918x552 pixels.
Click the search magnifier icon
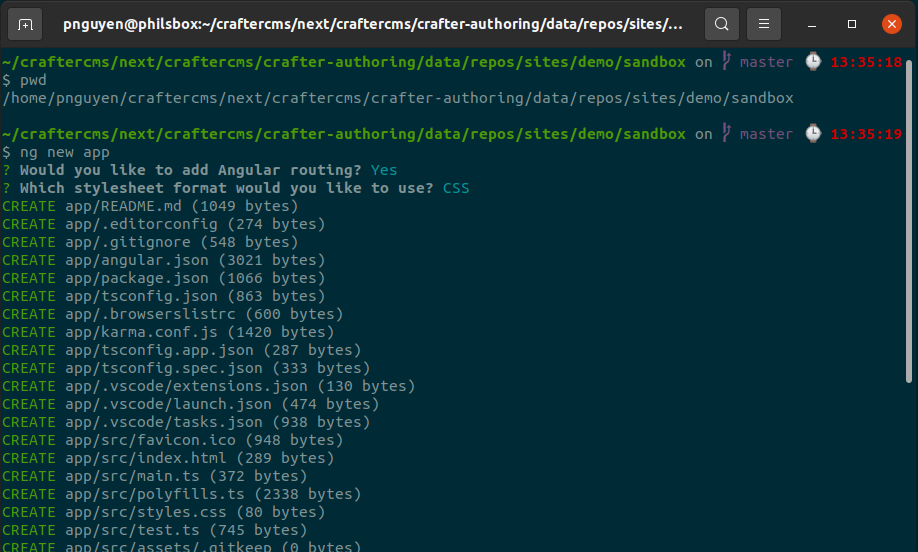pos(722,23)
